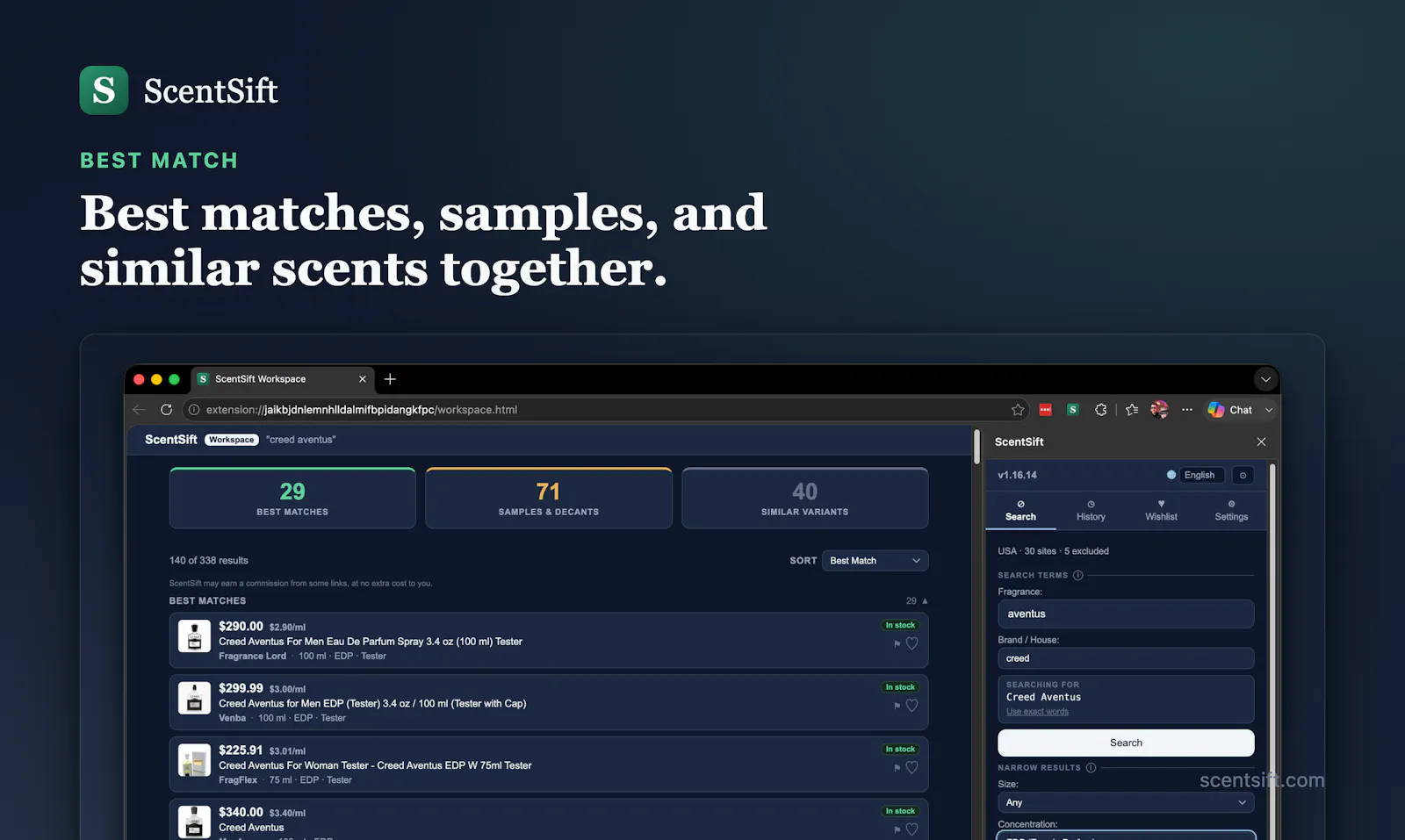1405x840 pixels.
Task: Switch to the Settings tab
Action: (x=1231, y=511)
